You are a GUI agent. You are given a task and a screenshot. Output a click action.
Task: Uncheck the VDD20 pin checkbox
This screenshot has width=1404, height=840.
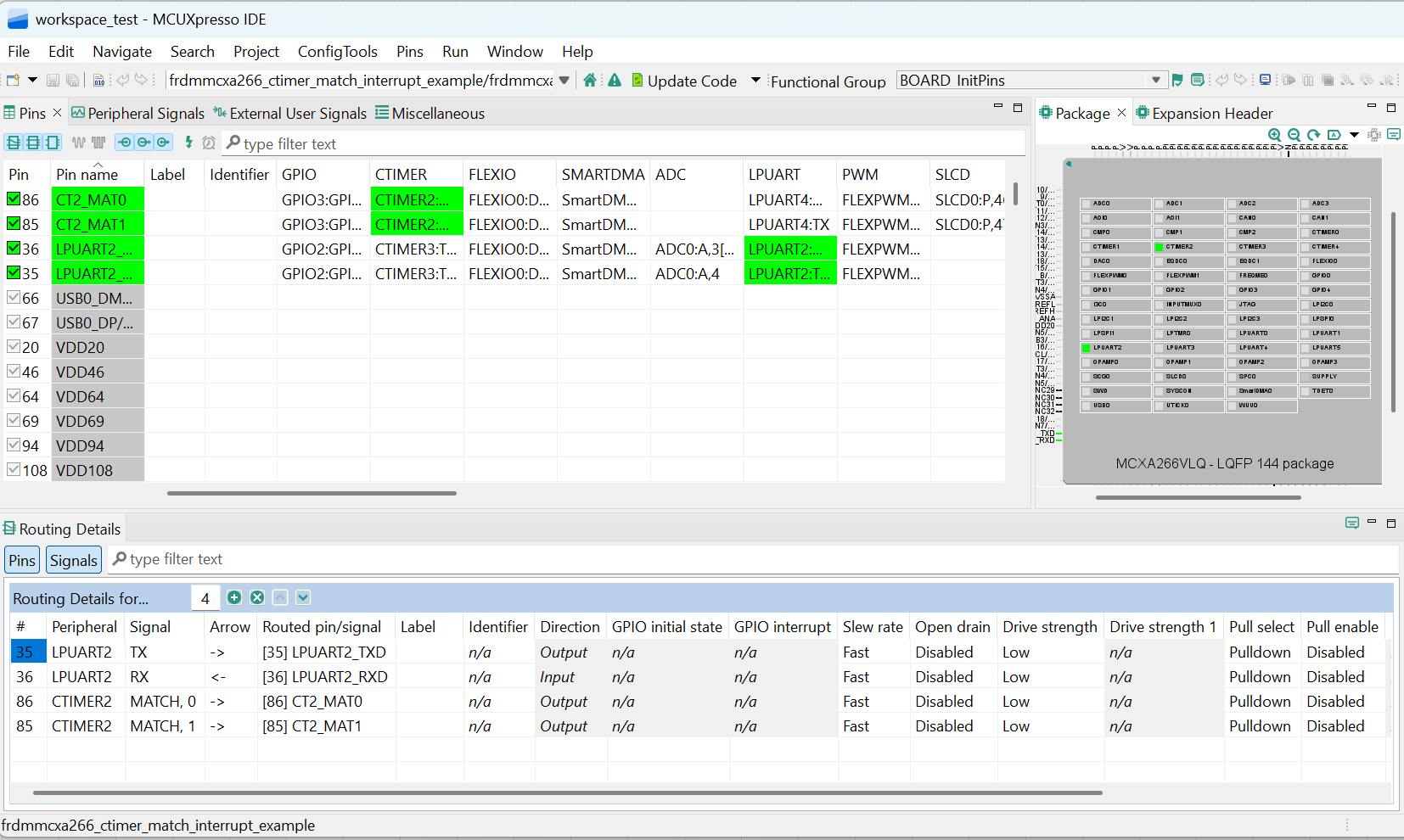coord(14,347)
